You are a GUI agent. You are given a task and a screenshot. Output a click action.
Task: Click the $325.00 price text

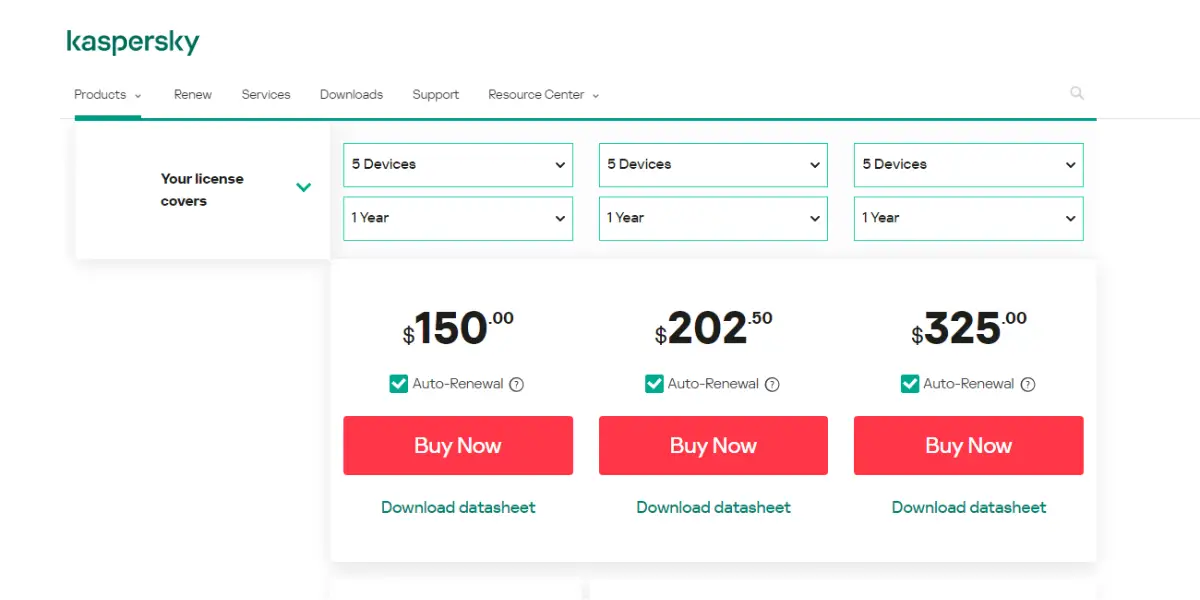click(969, 328)
